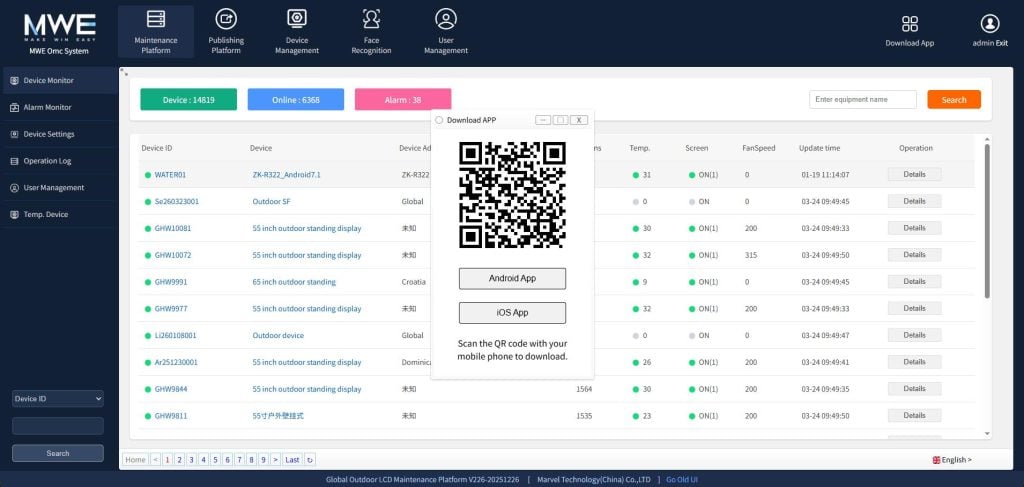Screen dimensions: 1024x487
Task: Open device link Ar251230001
Action: 176,362
